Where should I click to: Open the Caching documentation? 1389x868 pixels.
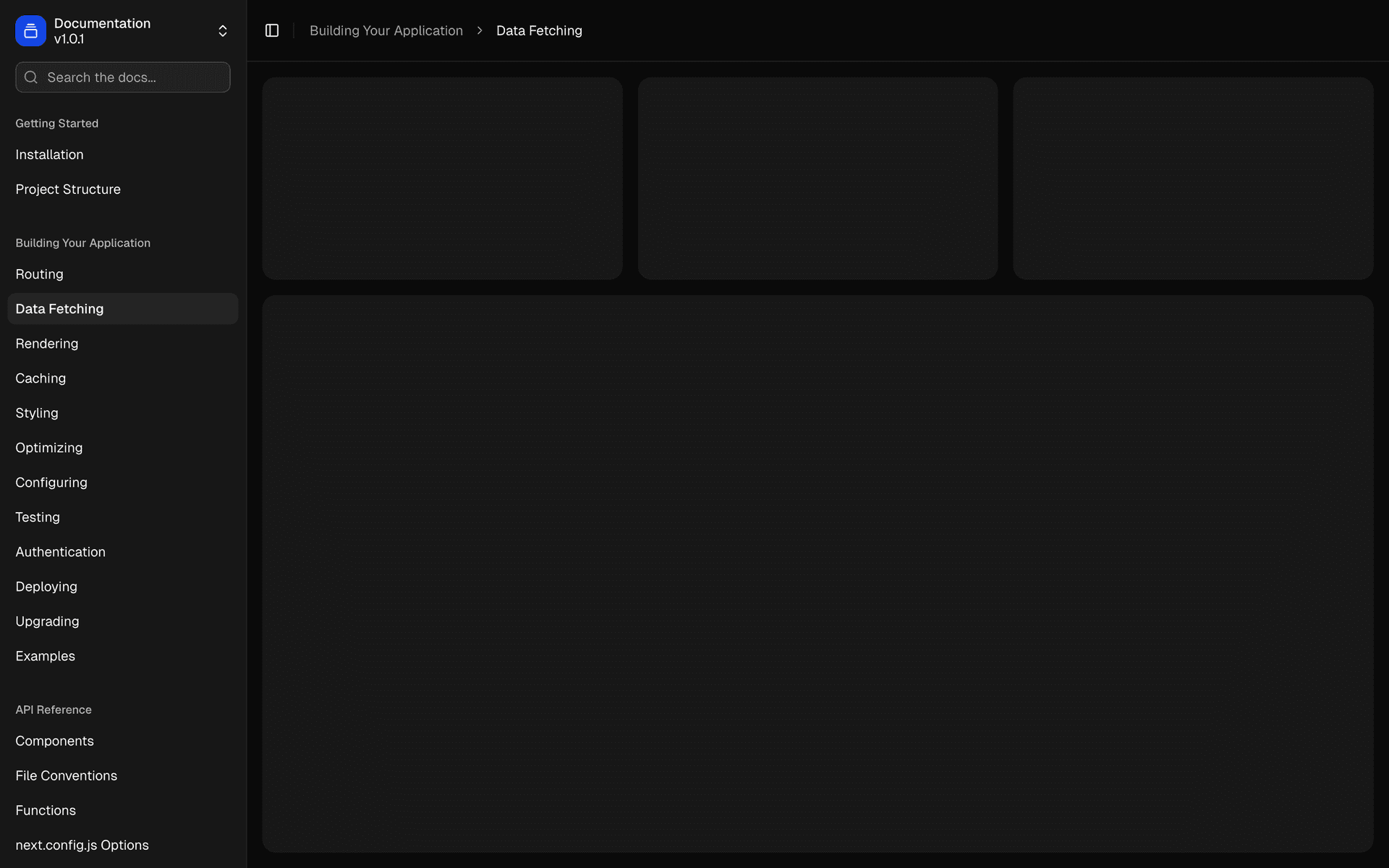[41, 378]
